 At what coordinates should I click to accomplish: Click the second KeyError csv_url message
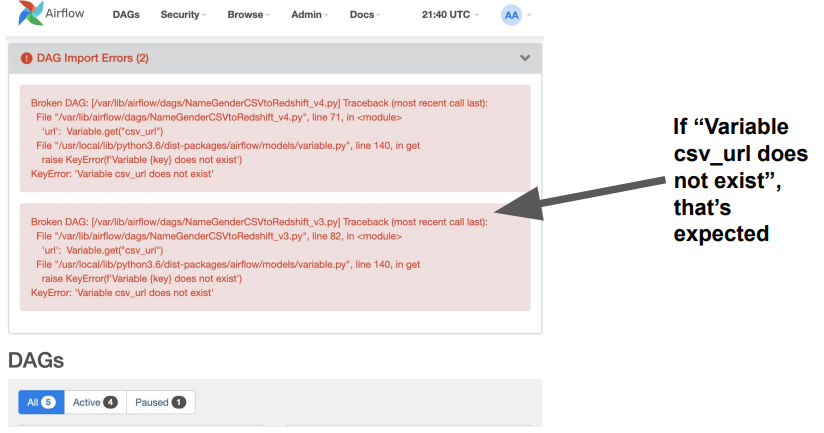(x=122, y=293)
